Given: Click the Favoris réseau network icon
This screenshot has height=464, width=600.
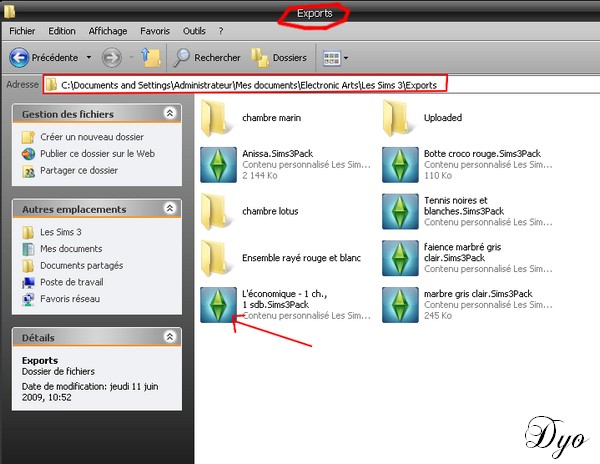Looking at the screenshot, I should pyautogui.click(x=28, y=300).
